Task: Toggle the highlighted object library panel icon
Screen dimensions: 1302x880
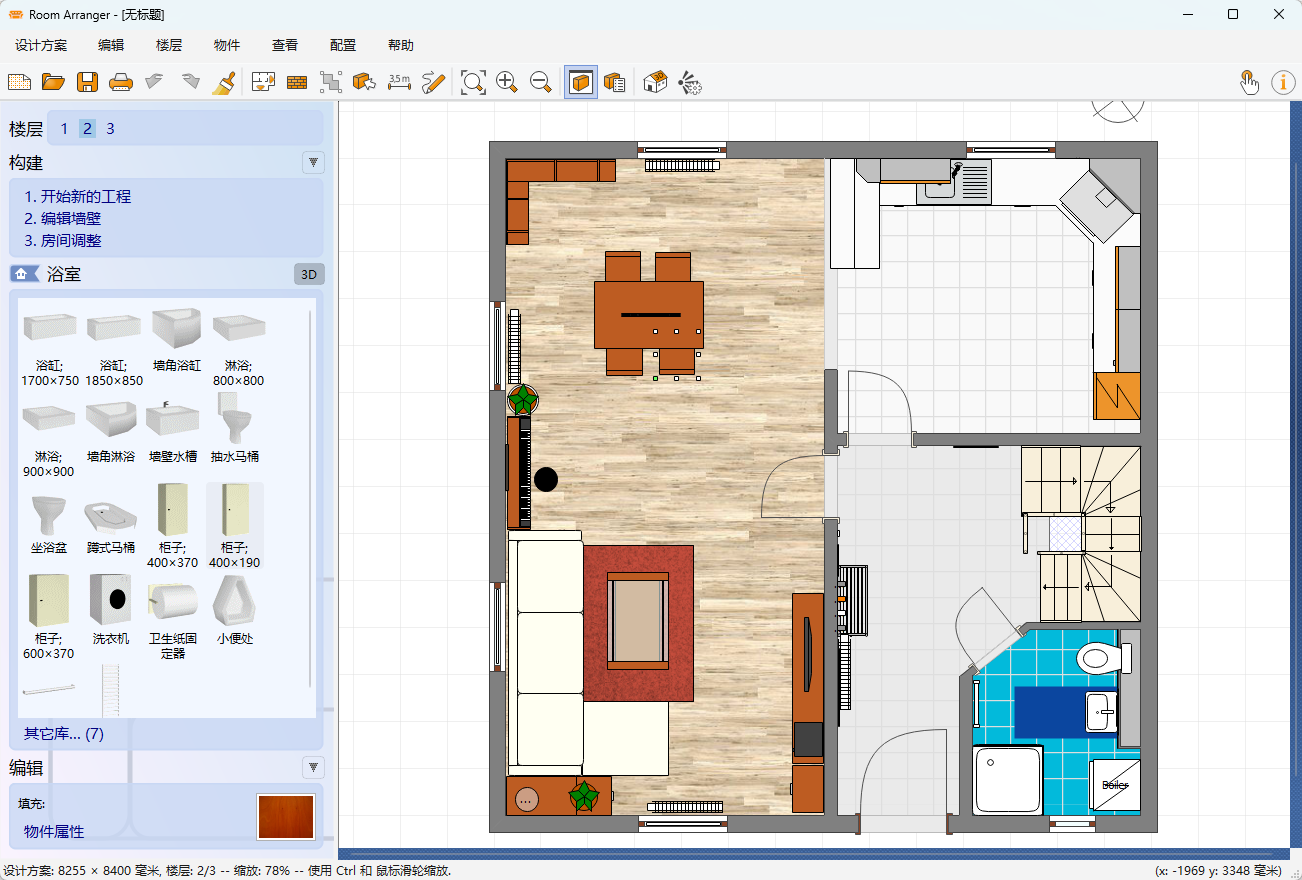Action: coord(581,82)
